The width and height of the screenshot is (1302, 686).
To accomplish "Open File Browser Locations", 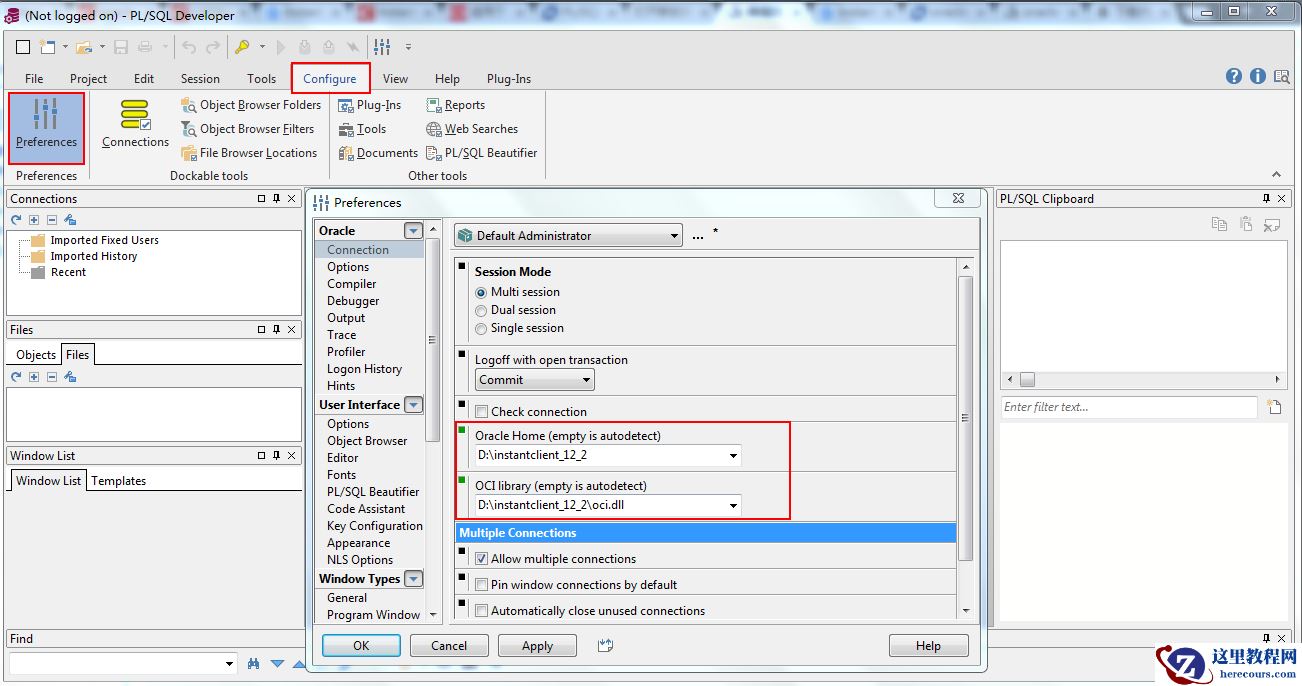I will pyautogui.click(x=249, y=153).
